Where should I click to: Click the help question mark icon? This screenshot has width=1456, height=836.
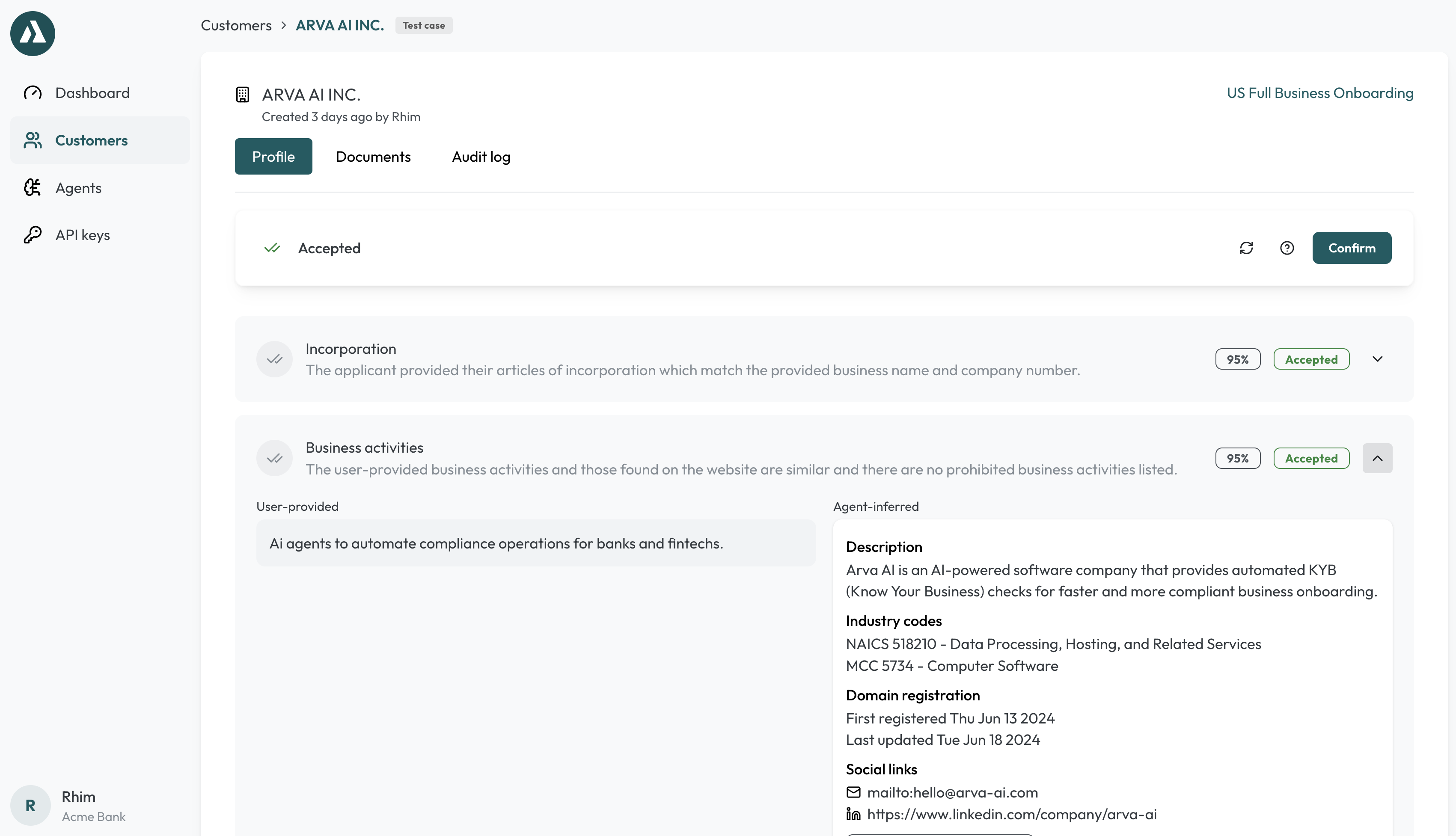coord(1287,248)
